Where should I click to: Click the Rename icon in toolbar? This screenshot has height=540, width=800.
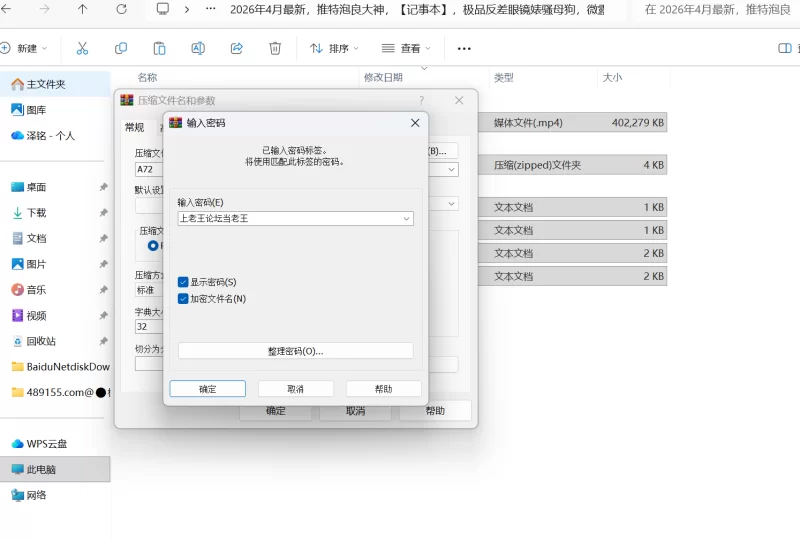pos(198,48)
